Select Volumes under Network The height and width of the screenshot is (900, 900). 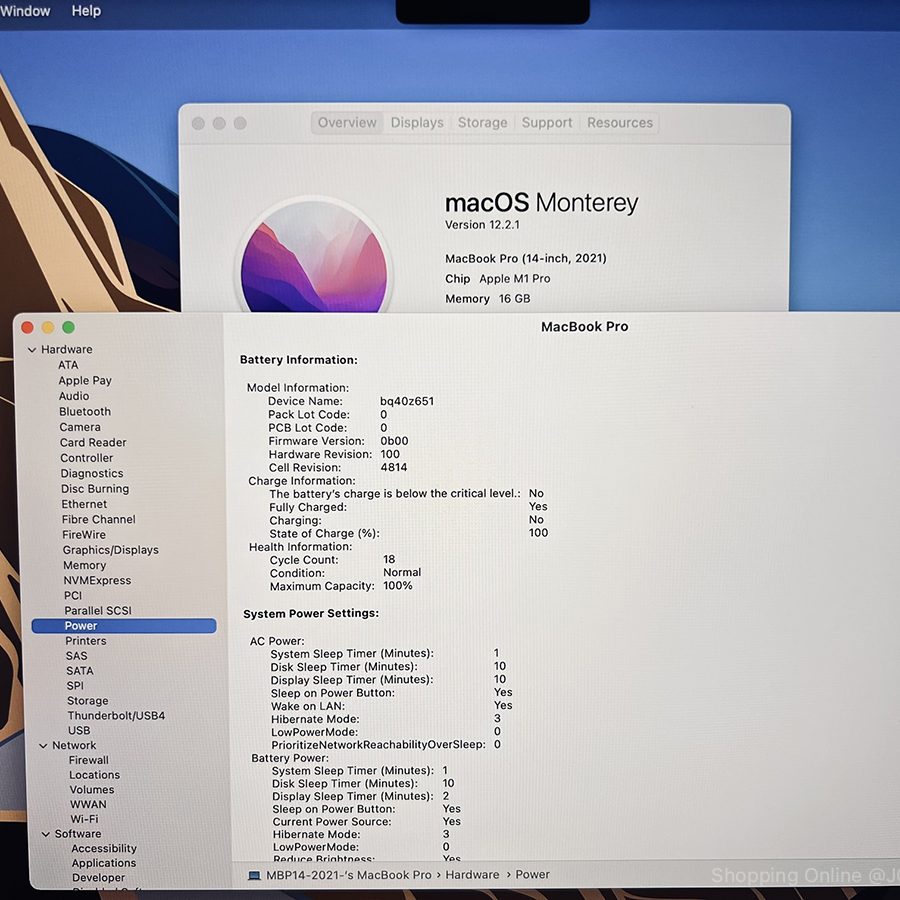click(x=92, y=790)
